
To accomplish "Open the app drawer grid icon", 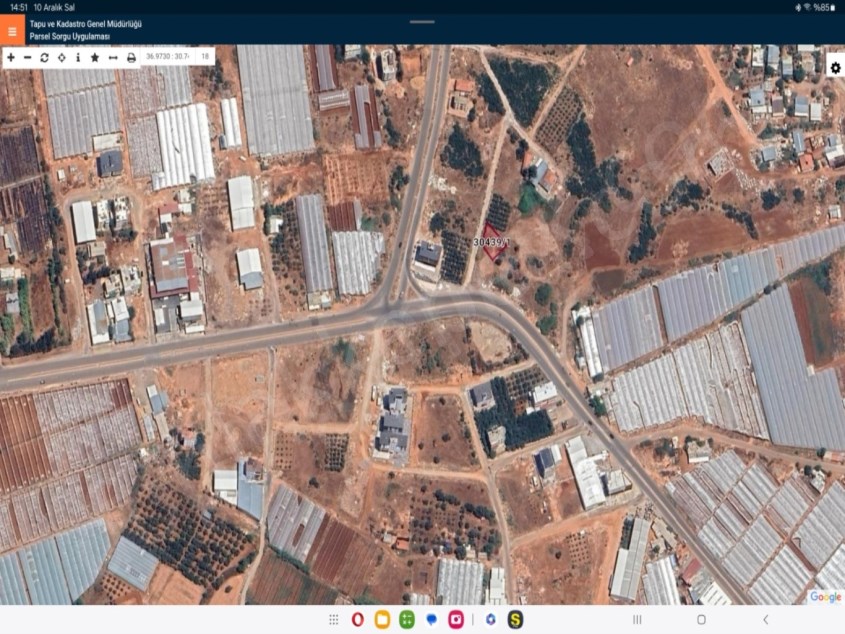I will 333,620.
